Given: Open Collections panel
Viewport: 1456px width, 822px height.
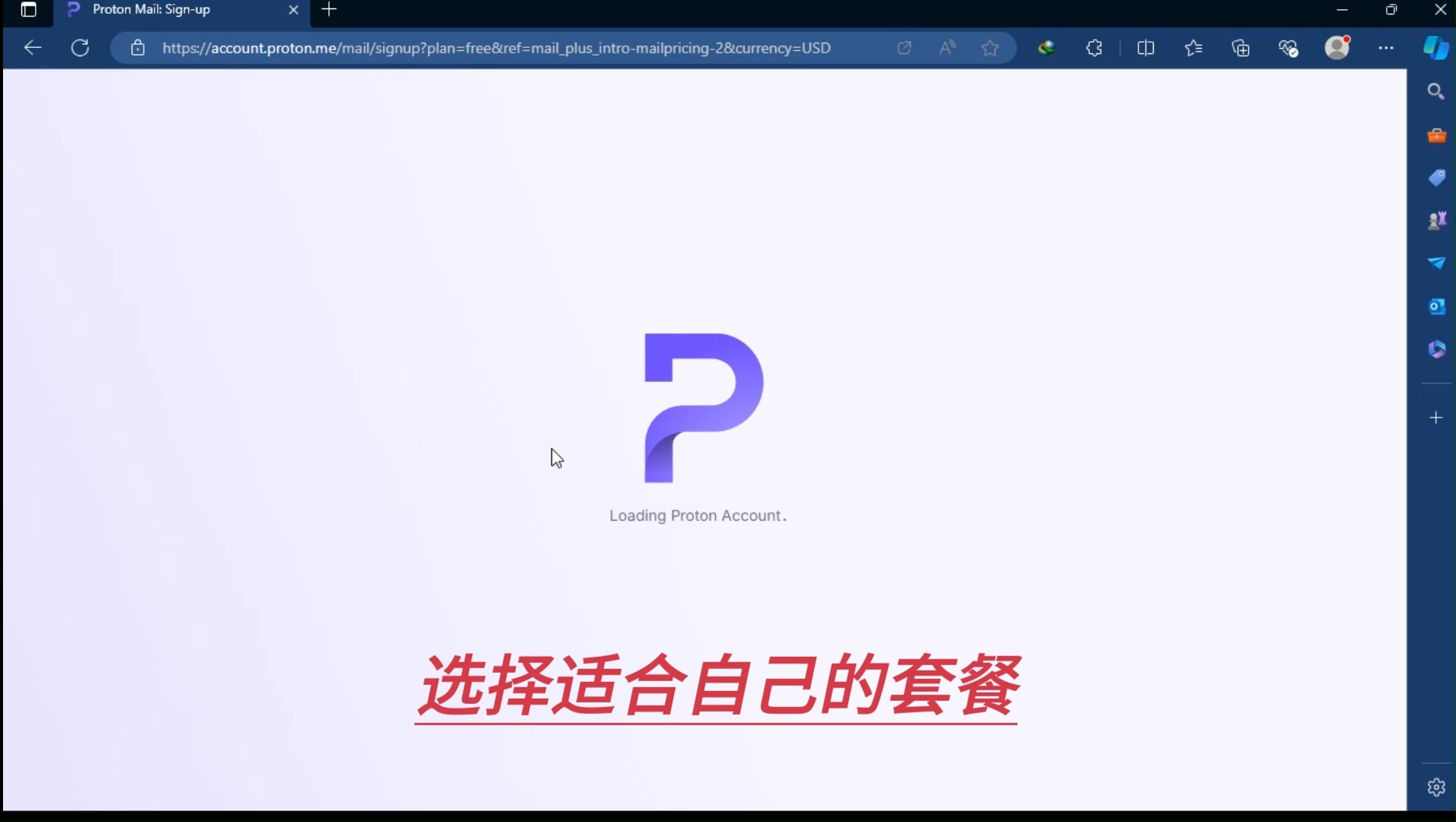Looking at the screenshot, I should point(1240,48).
